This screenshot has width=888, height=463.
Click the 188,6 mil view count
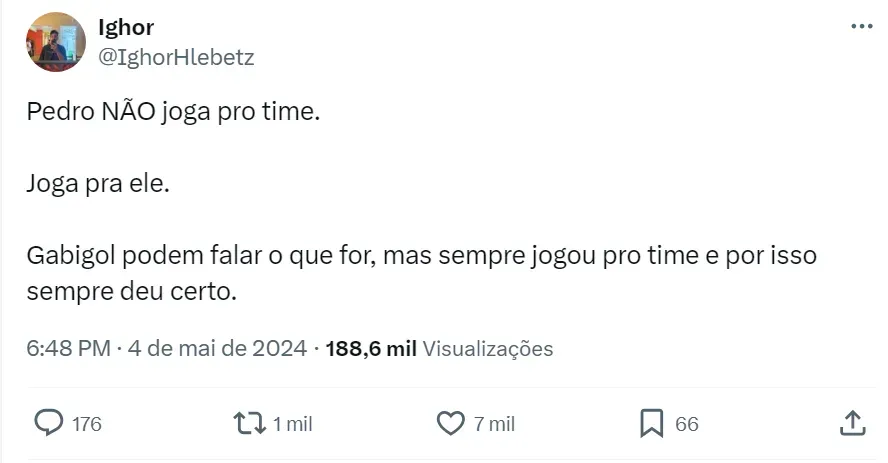tap(372, 349)
